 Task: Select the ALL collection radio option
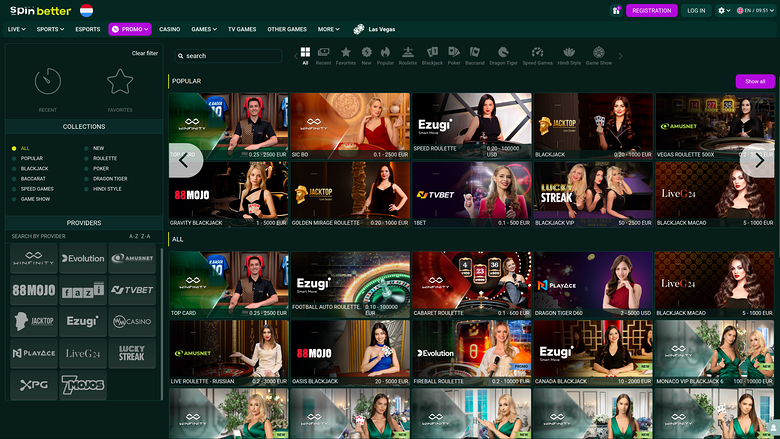coord(21,148)
